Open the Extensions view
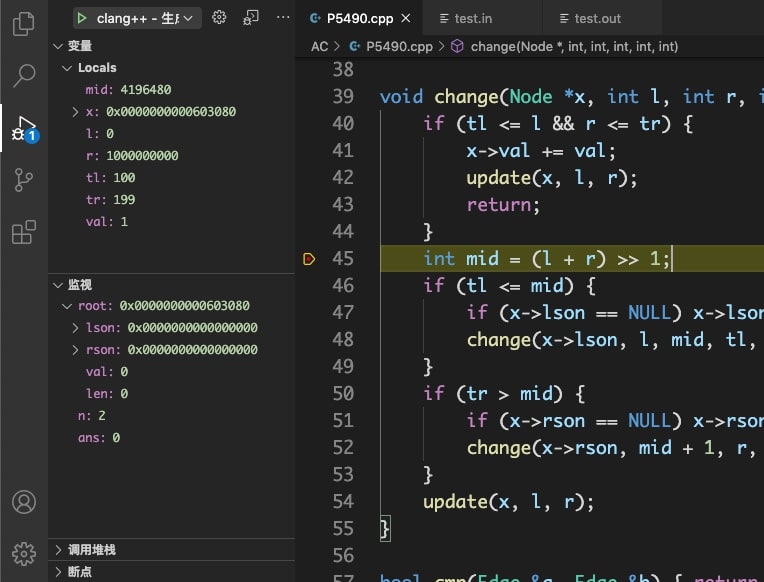 pyautogui.click(x=23, y=234)
